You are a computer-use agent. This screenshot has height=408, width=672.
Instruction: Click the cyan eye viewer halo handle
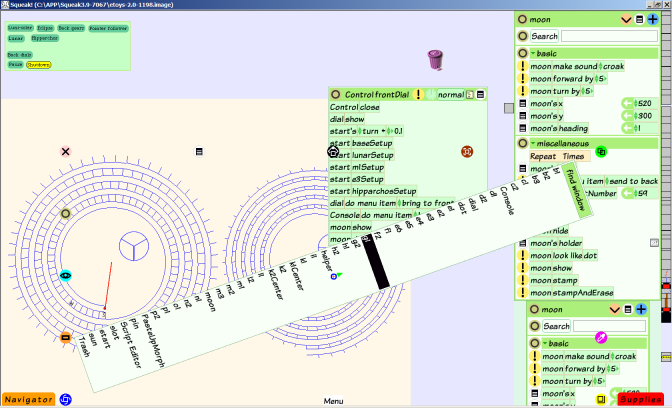tap(65, 275)
